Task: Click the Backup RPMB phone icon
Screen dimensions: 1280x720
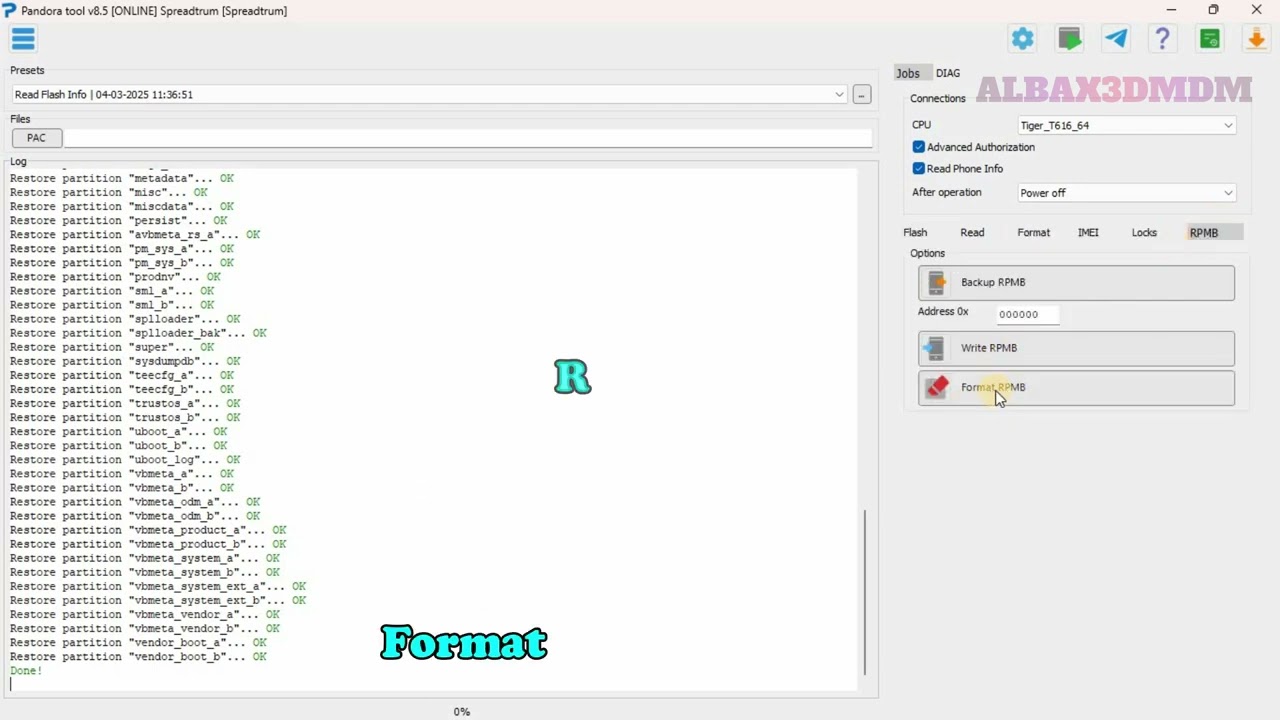Action: (x=937, y=283)
